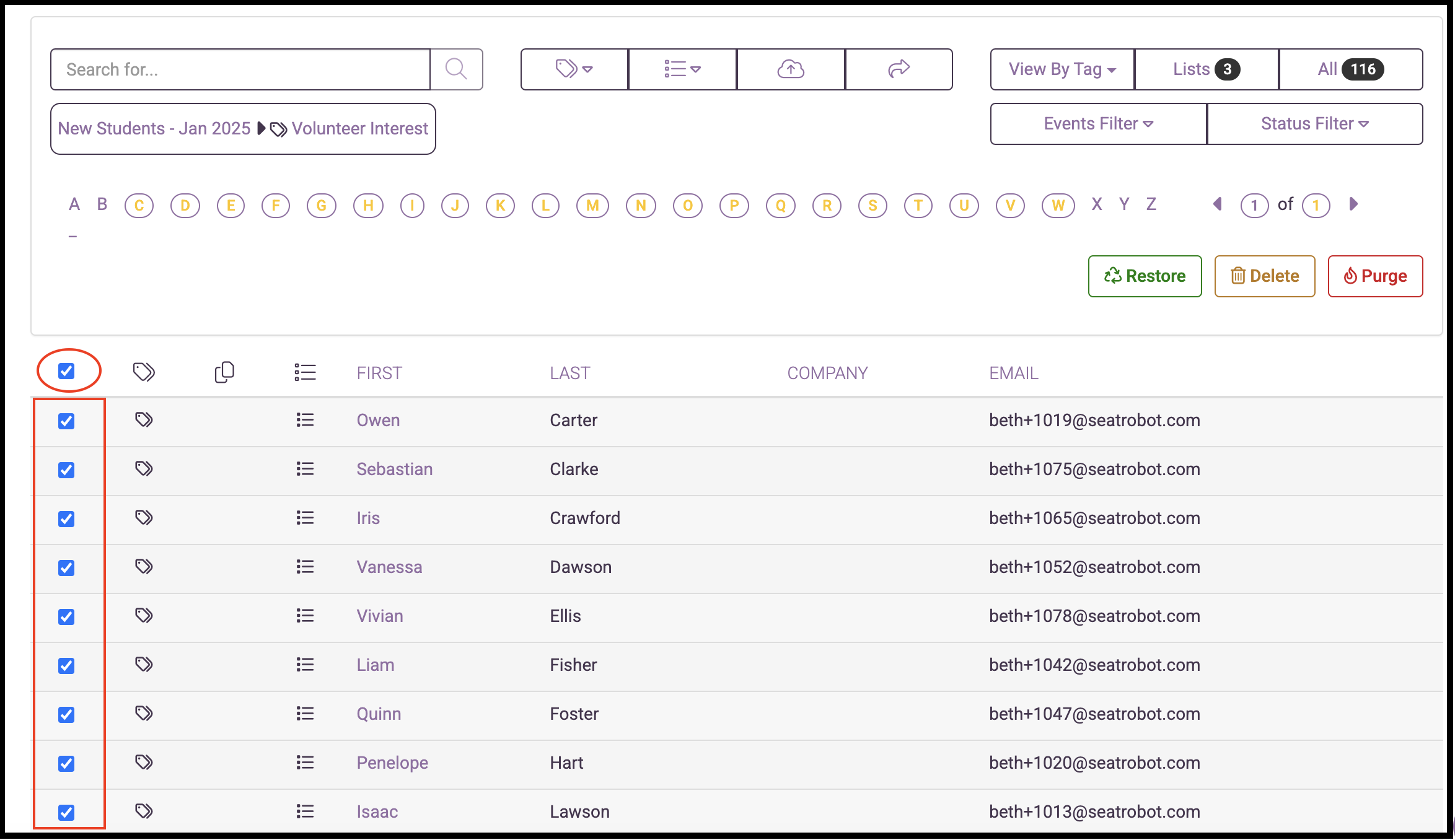Uncheck the Liam Fisher row checkbox
The height and width of the screenshot is (840, 1455).
coord(66,666)
